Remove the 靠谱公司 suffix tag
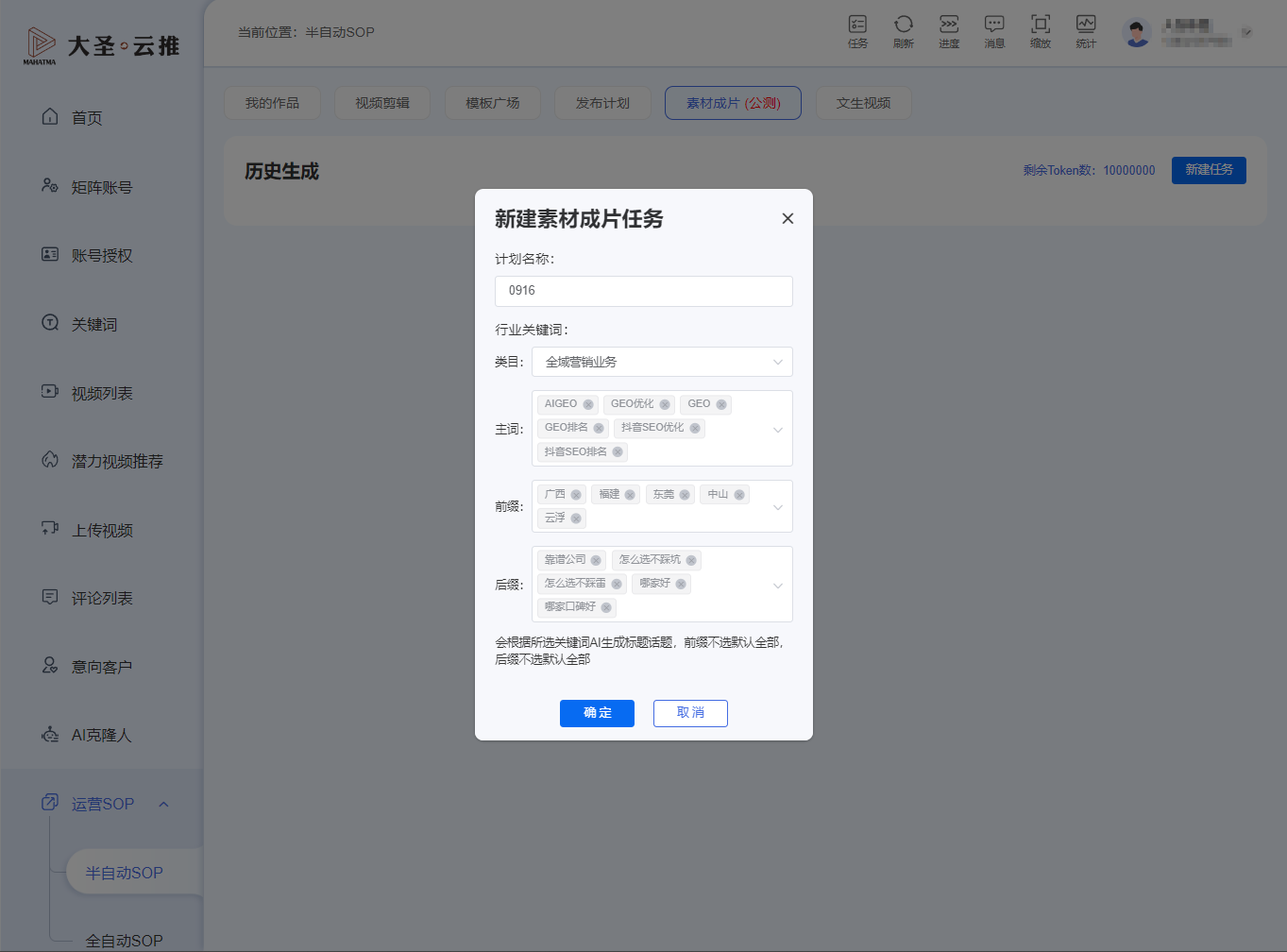Screen dimensions: 1287x952 (x=596, y=560)
